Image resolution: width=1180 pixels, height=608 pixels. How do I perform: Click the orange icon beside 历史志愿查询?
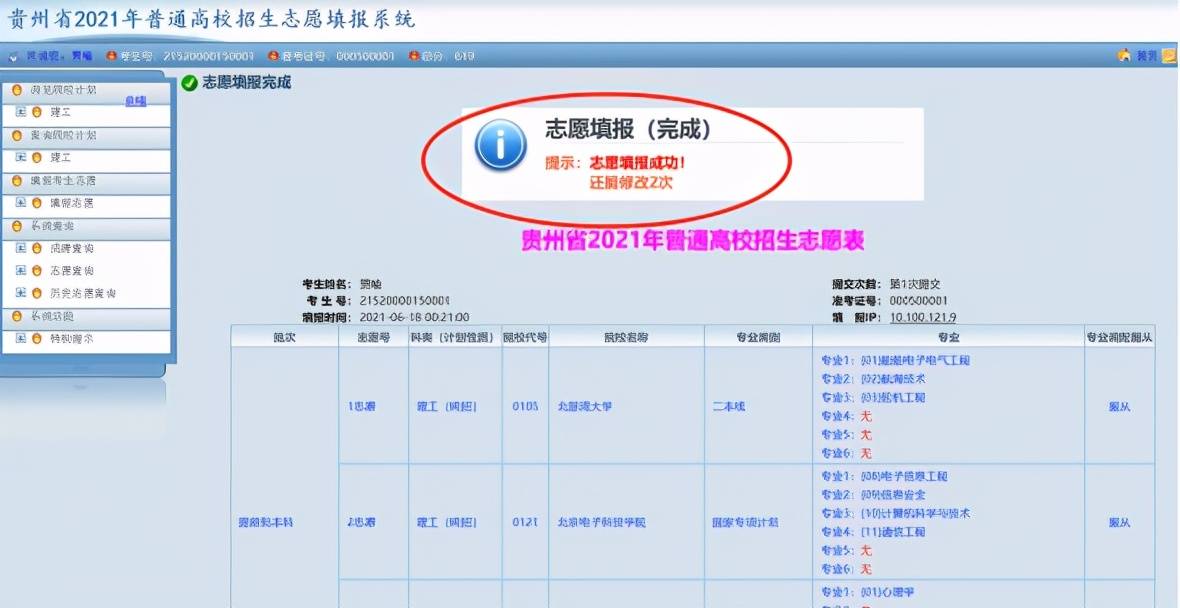(37, 293)
